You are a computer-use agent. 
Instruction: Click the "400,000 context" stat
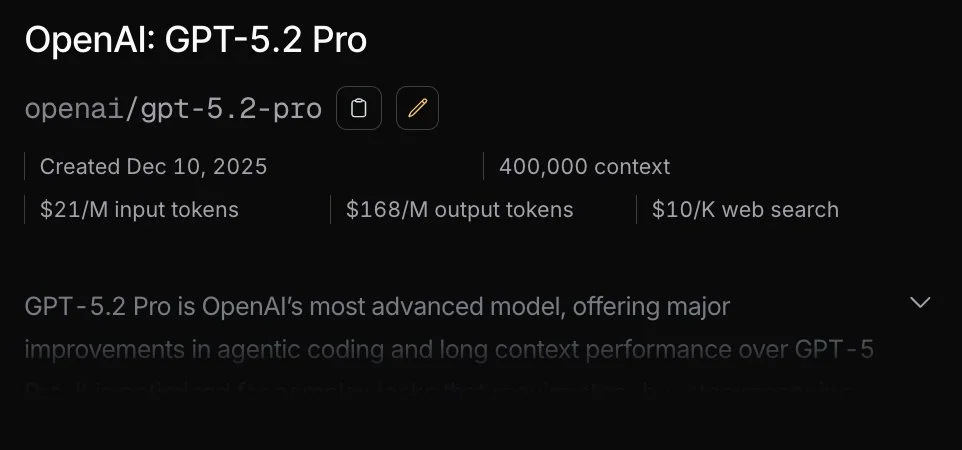pyautogui.click(x=584, y=167)
